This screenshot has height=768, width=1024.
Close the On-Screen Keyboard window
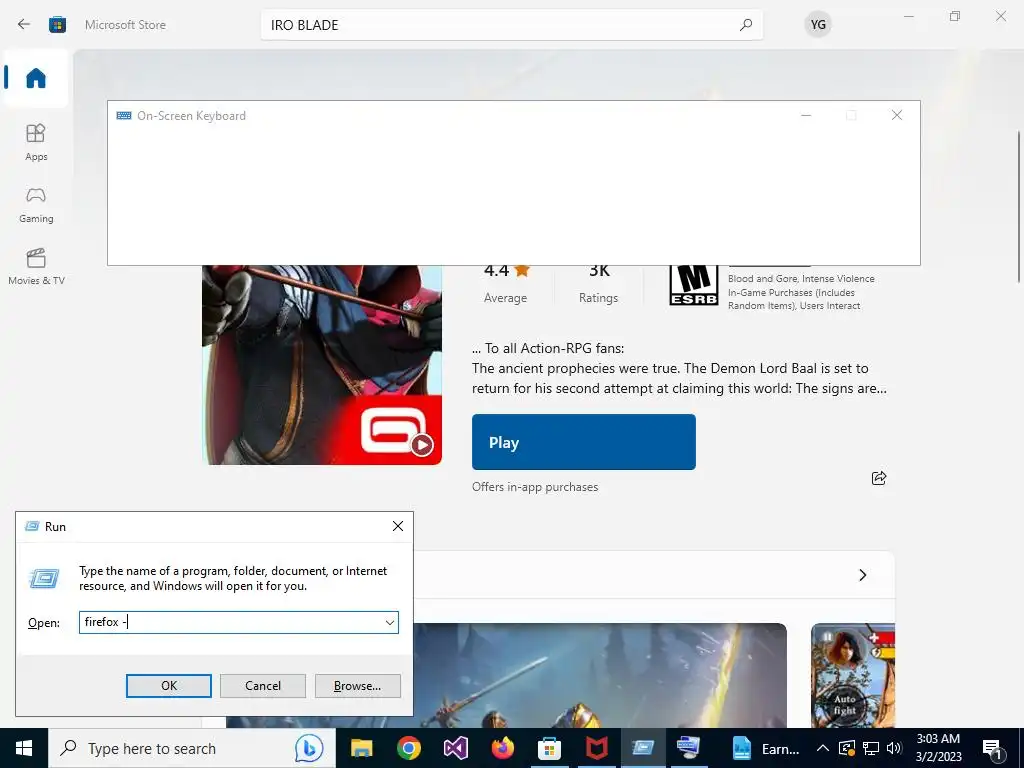(x=897, y=116)
